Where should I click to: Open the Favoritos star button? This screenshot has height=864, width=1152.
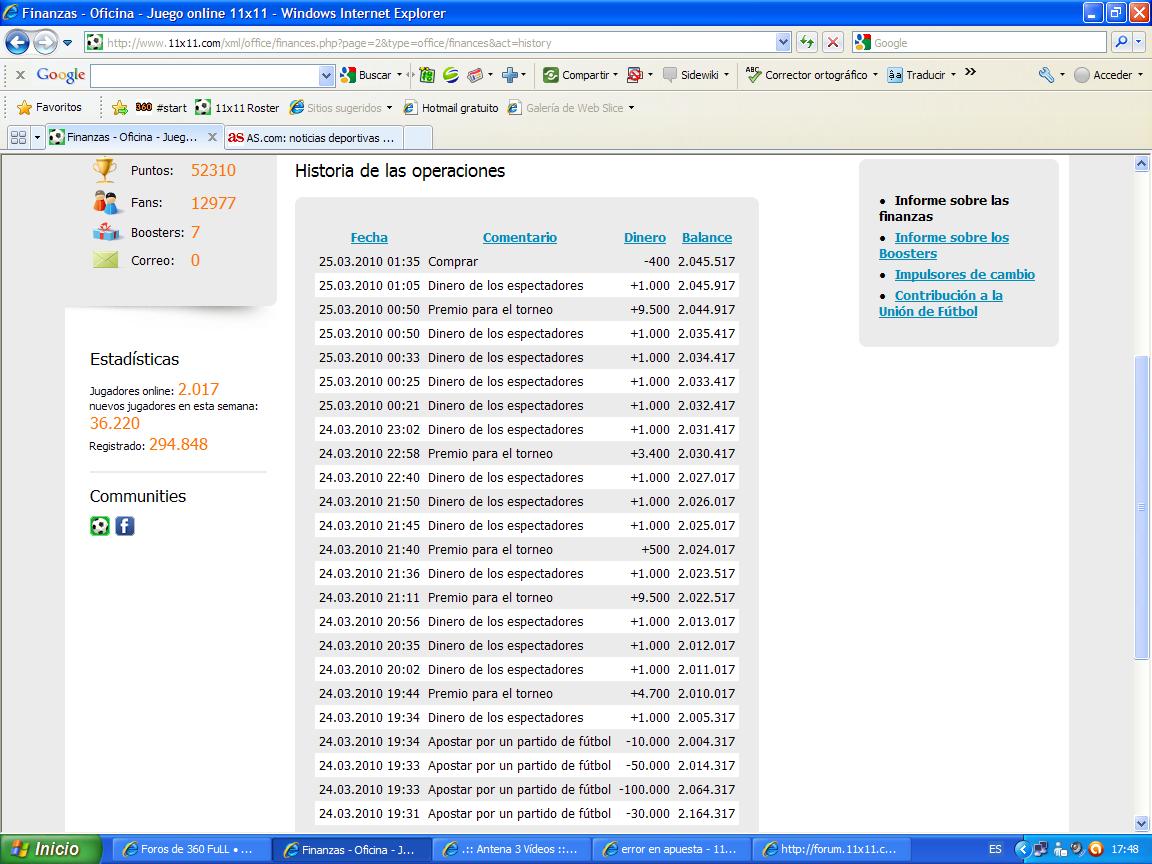50,107
